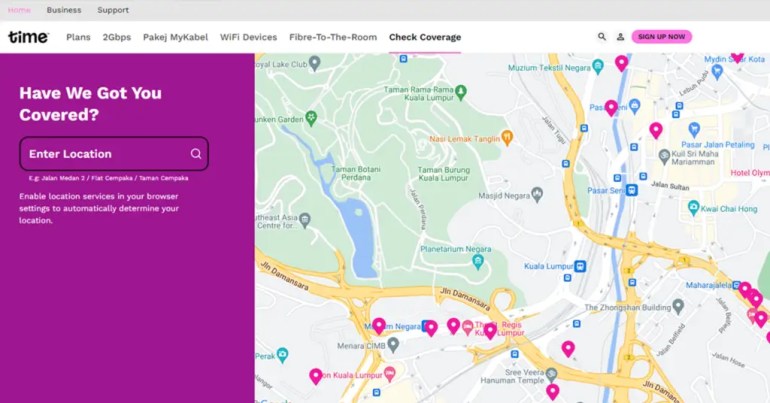The height and width of the screenshot is (403, 770).
Task: Click the Taman Botani Perdana label
Action: point(356,173)
